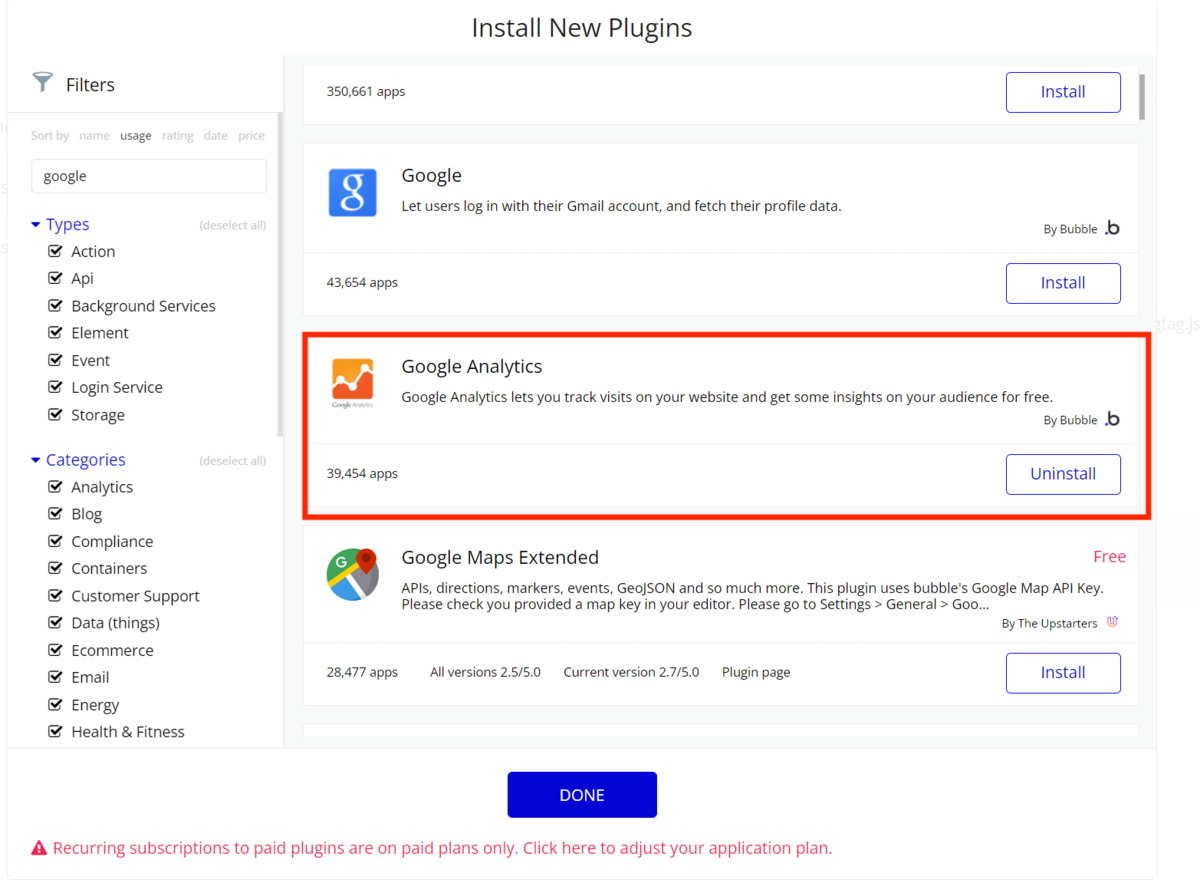This screenshot has width=1200, height=883.
Task: Uncheck the Analytics category checkbox
Action: pos(56,487)
